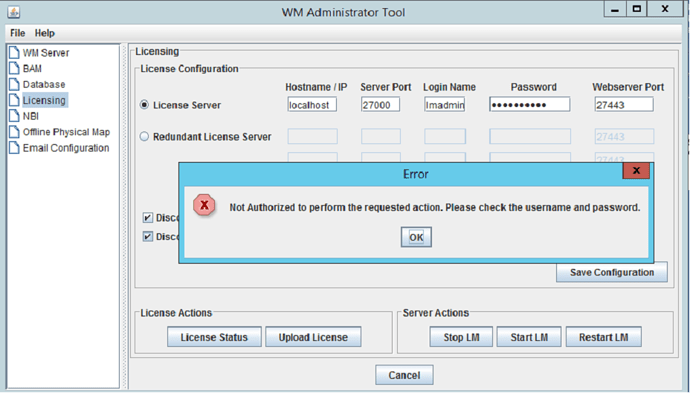Click the Offline Physical Map document icon
The width and height of the screenshot is (690, 393).
pyautogui.click(x=15, y=132)
